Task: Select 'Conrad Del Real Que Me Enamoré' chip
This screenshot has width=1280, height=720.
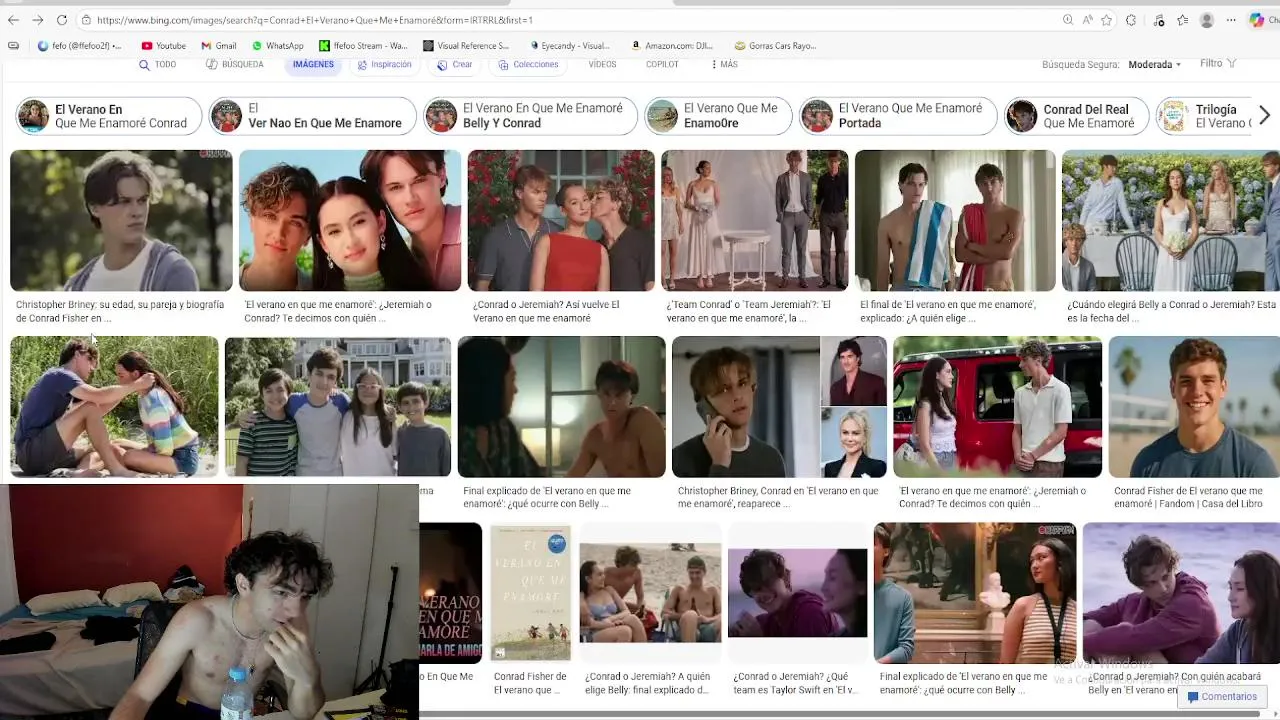Action: [x=1076, y=116]
